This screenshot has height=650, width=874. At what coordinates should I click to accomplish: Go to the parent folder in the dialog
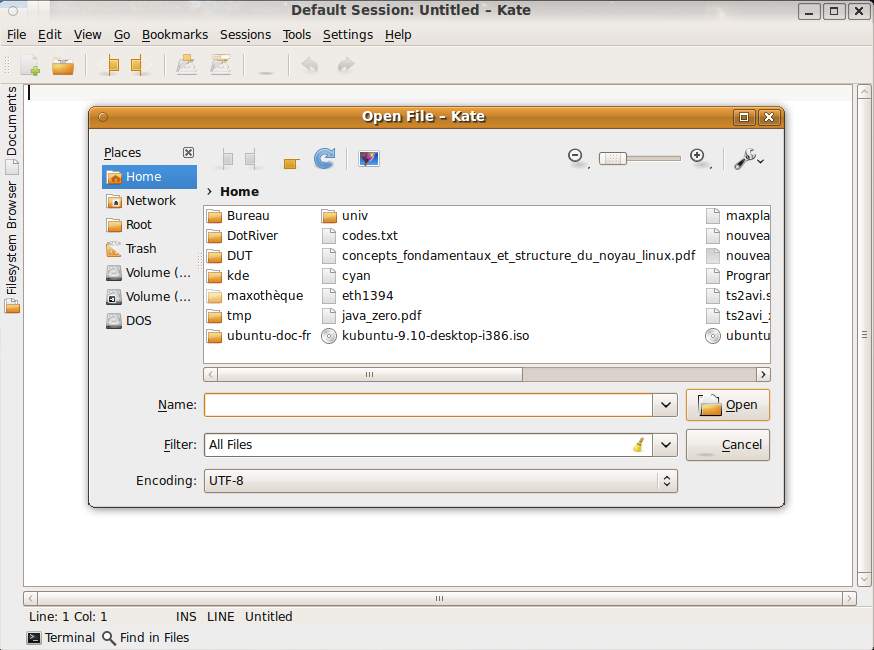coord(291,162)
